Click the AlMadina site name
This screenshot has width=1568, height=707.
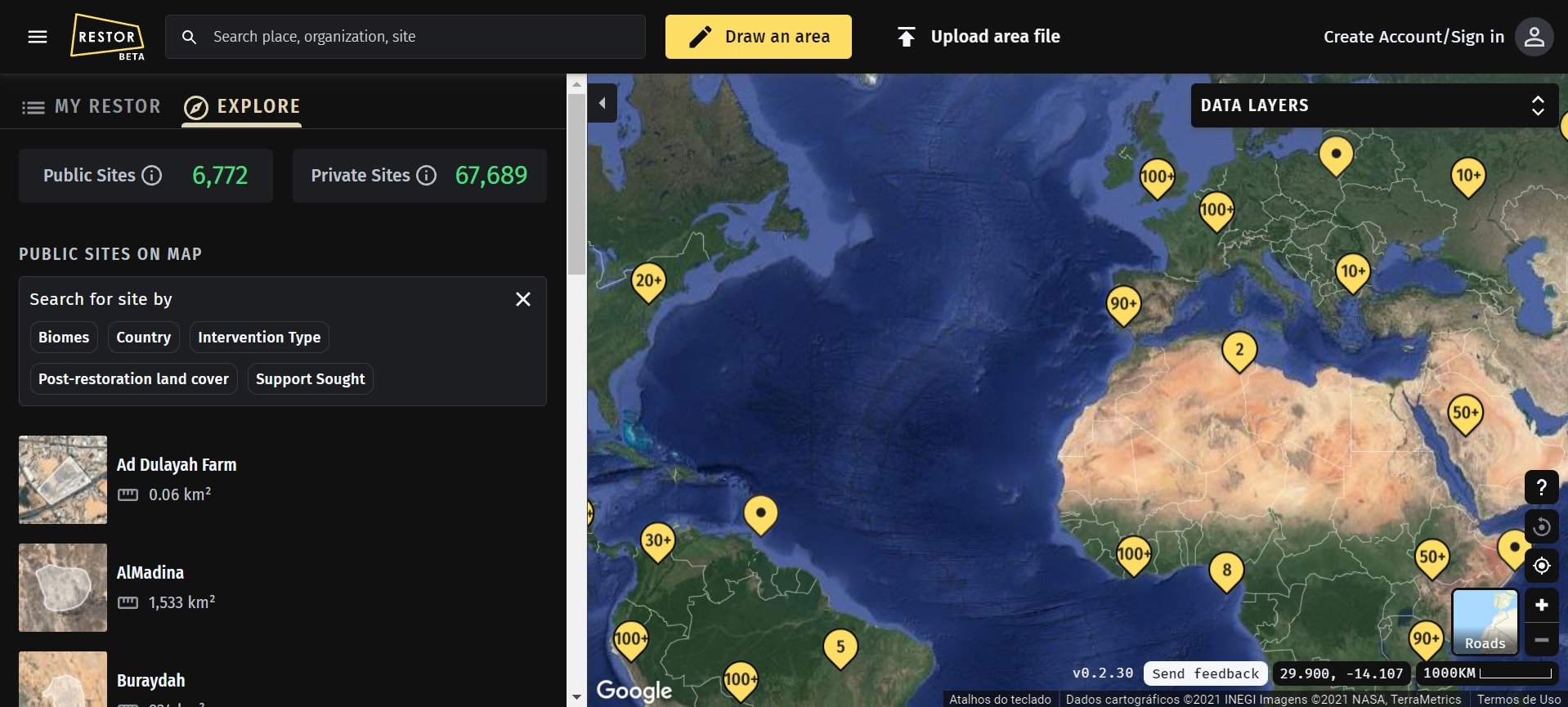pyautogui.click(x=150, y=572)
